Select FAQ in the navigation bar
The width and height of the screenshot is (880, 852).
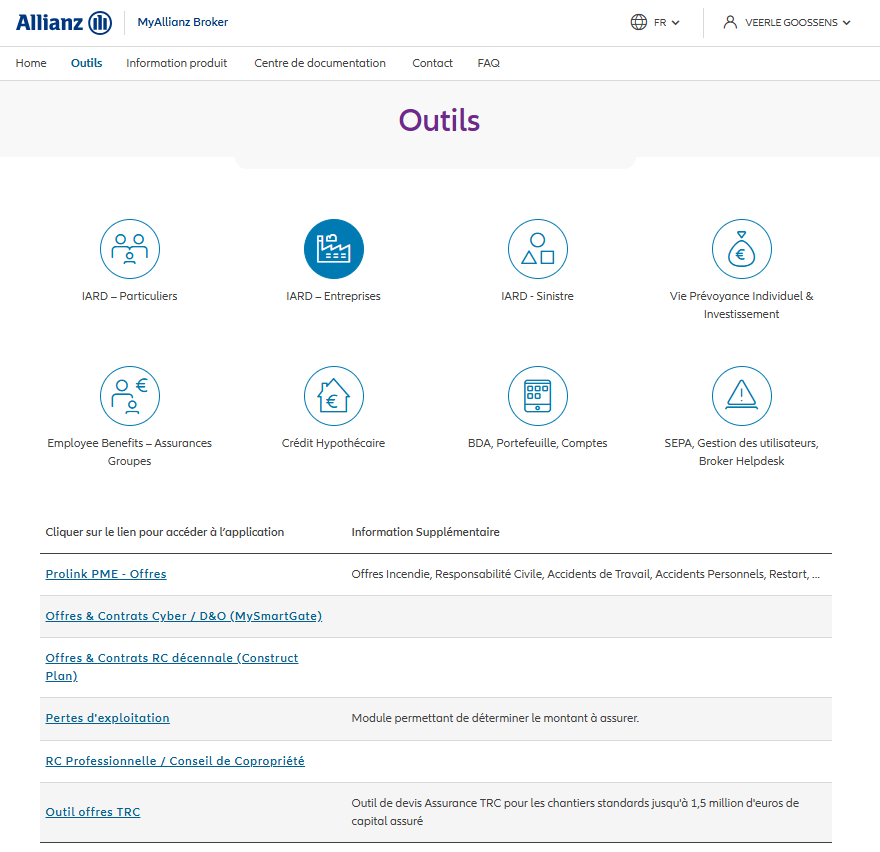pos(488,63)
